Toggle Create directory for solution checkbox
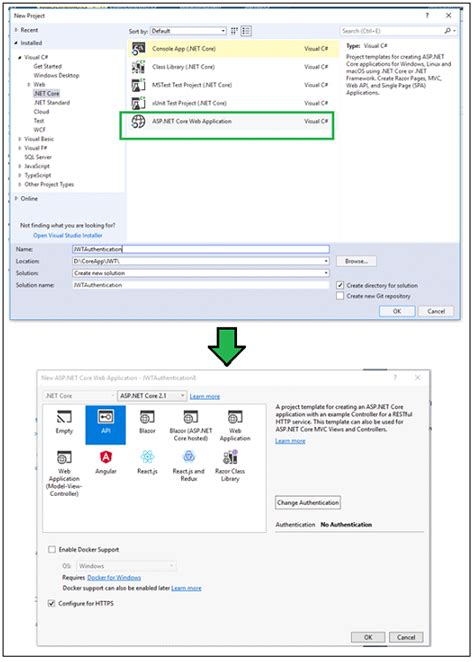This screenshot has width=474, height=662. point(340,285)
